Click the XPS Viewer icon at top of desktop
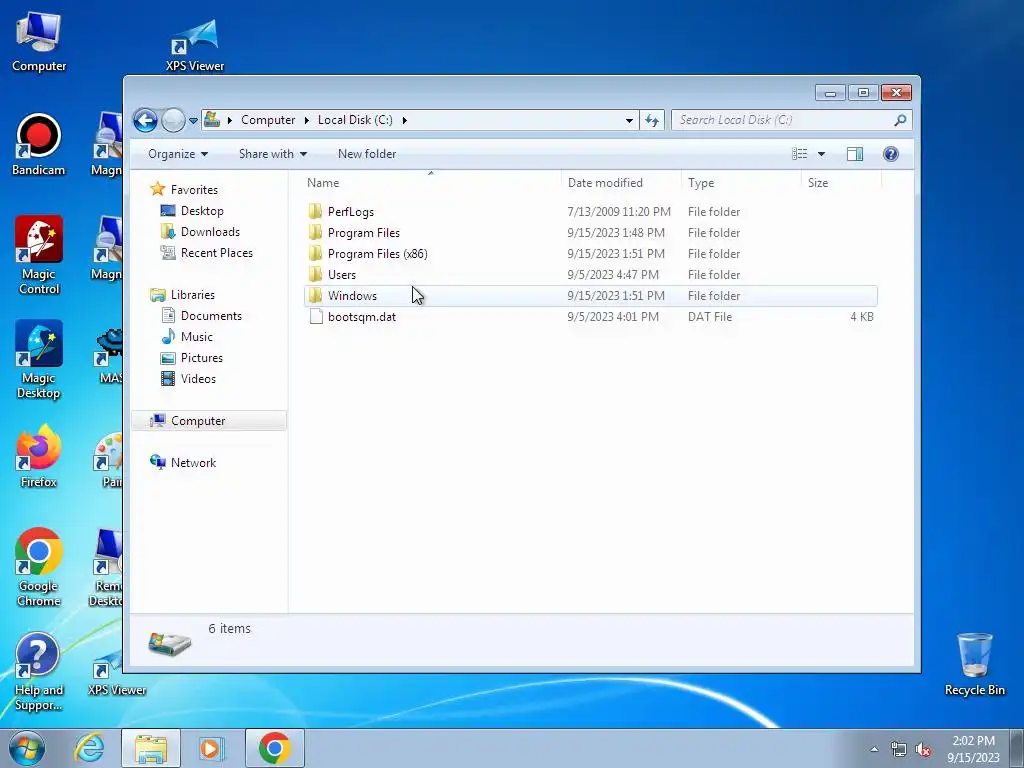The image size is (1024, 768). click(x=195, y=46)
